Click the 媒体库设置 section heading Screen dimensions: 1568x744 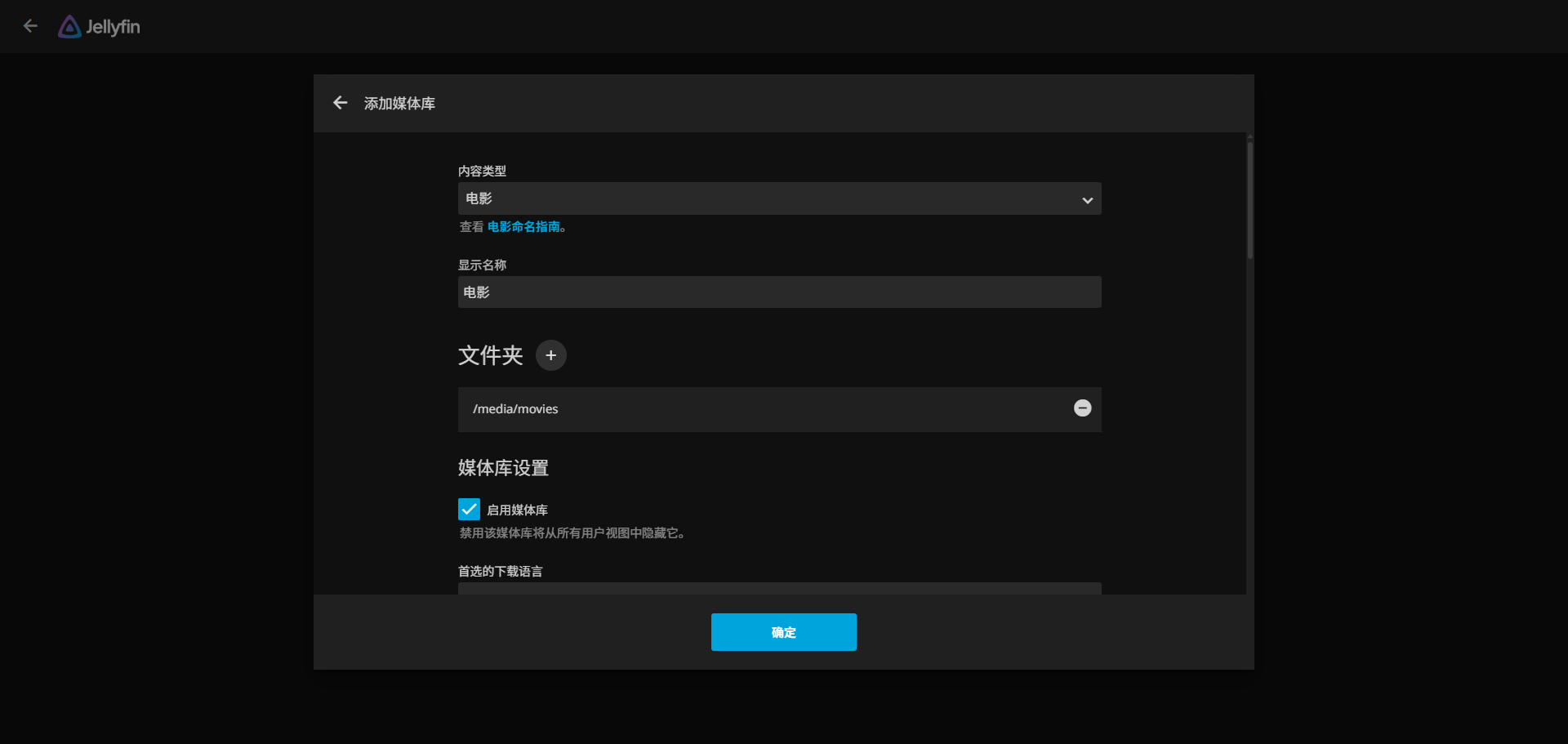(x=503, y=468)
